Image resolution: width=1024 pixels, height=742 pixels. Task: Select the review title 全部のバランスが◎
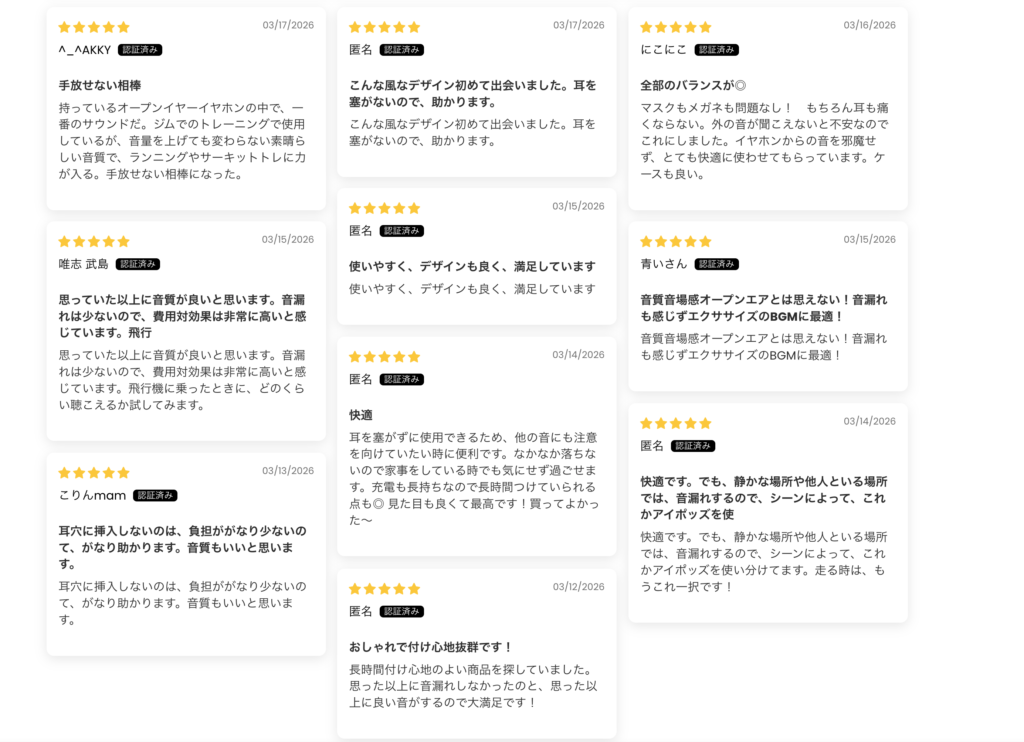pyautogui.click(x=693, y=86)
